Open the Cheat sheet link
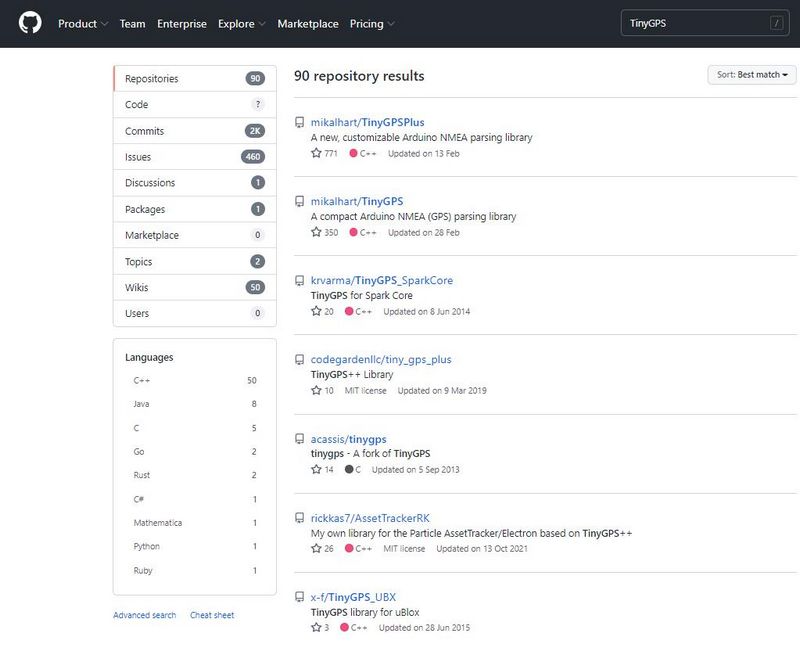 coord(212,615)
